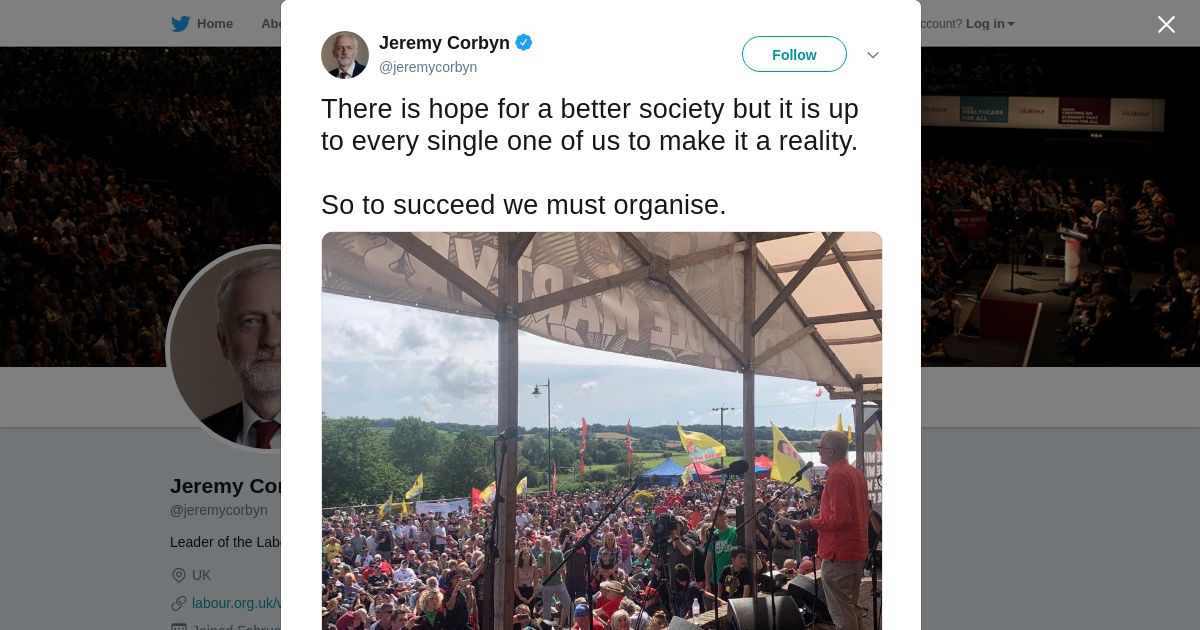Follow Jeremy Corbyn
Image resolution: width=1200 pixels, height=630 pixels.
794,54
